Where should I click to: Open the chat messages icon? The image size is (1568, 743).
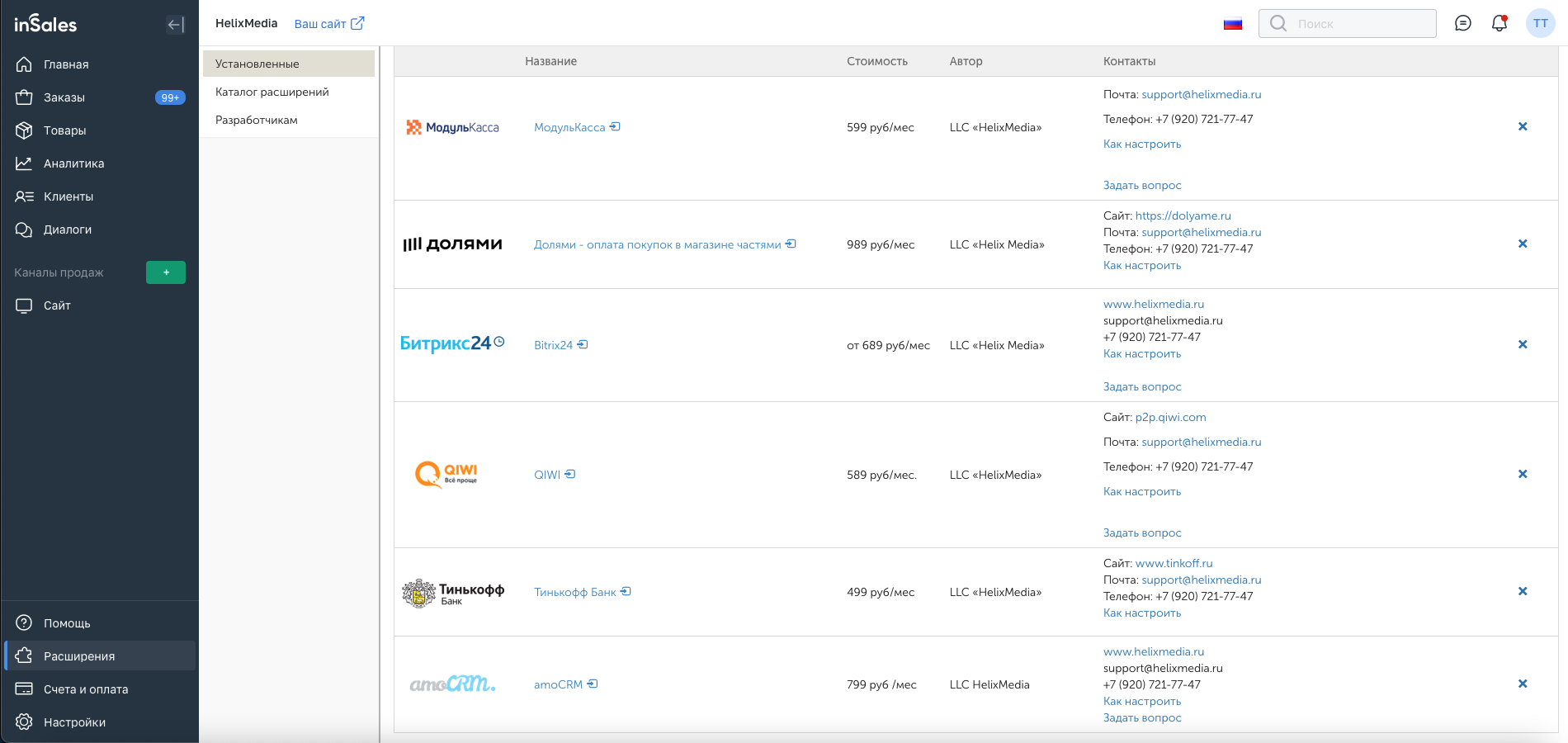point(1463,23)
